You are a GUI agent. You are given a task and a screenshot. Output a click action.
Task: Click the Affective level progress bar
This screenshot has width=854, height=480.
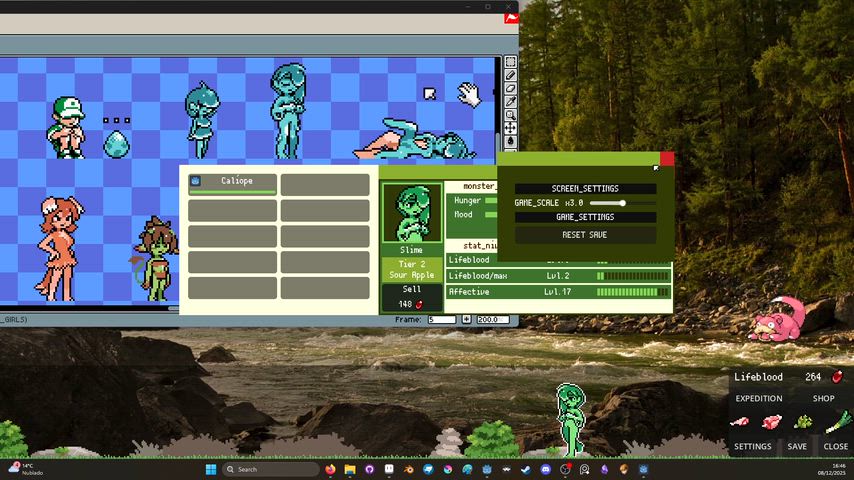[633, 292]
